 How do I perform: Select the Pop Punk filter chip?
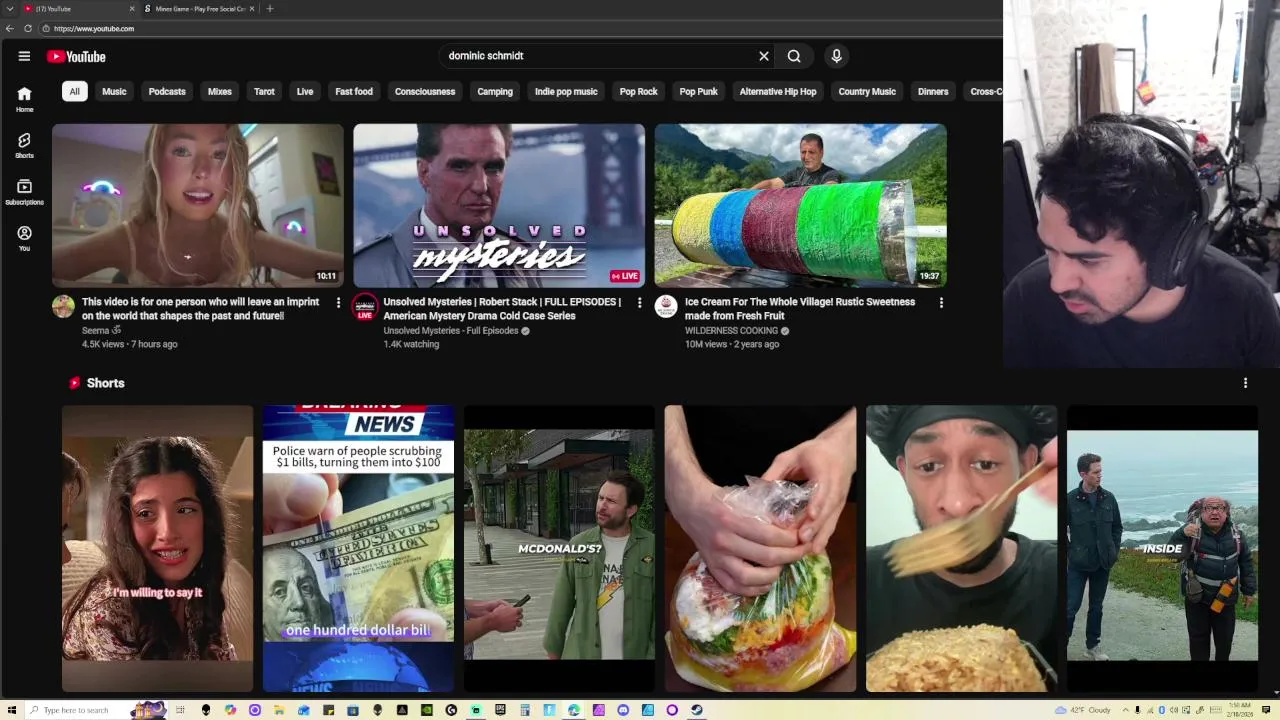[x=699, y=91]
